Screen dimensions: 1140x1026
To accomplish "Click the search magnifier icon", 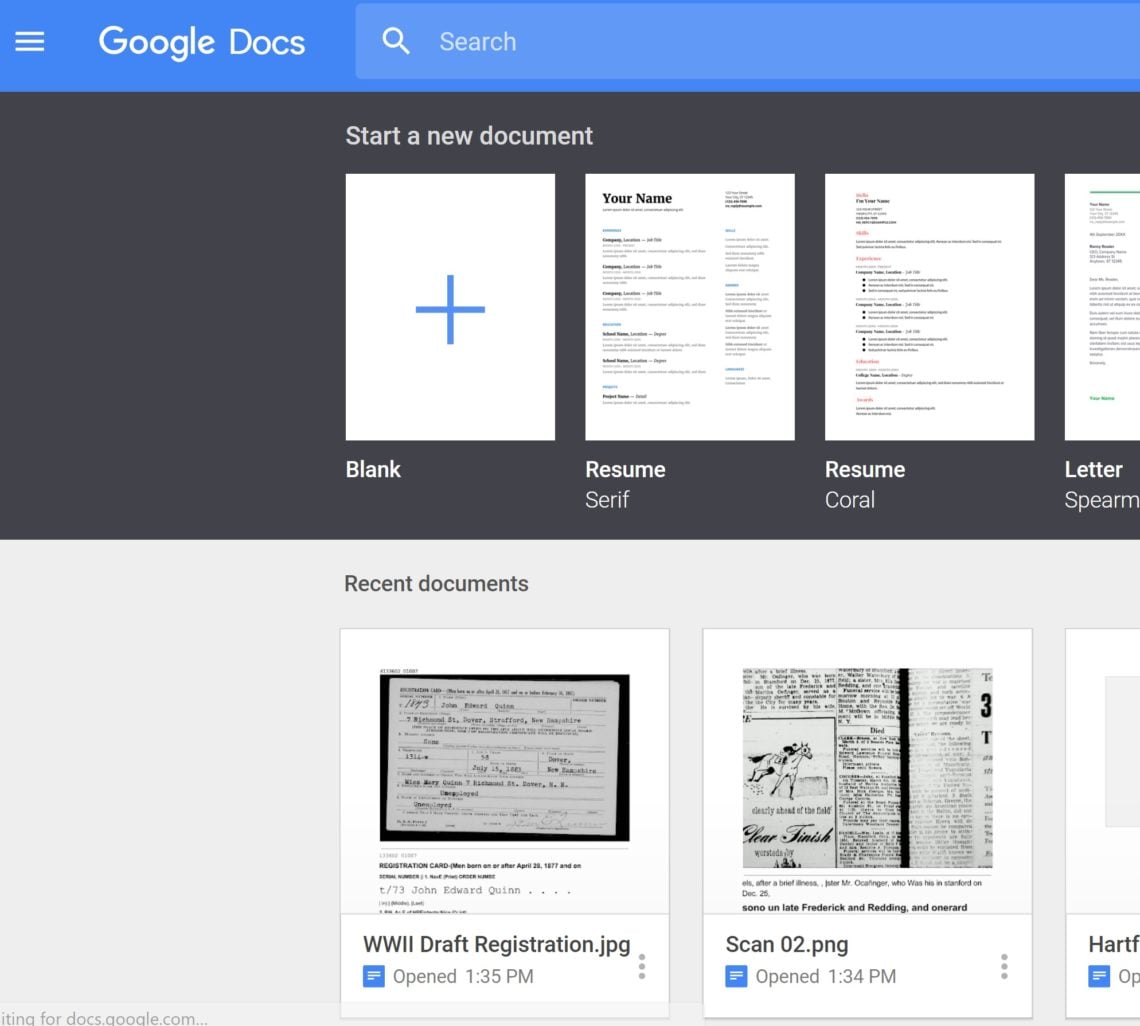I will coord(396,41).
